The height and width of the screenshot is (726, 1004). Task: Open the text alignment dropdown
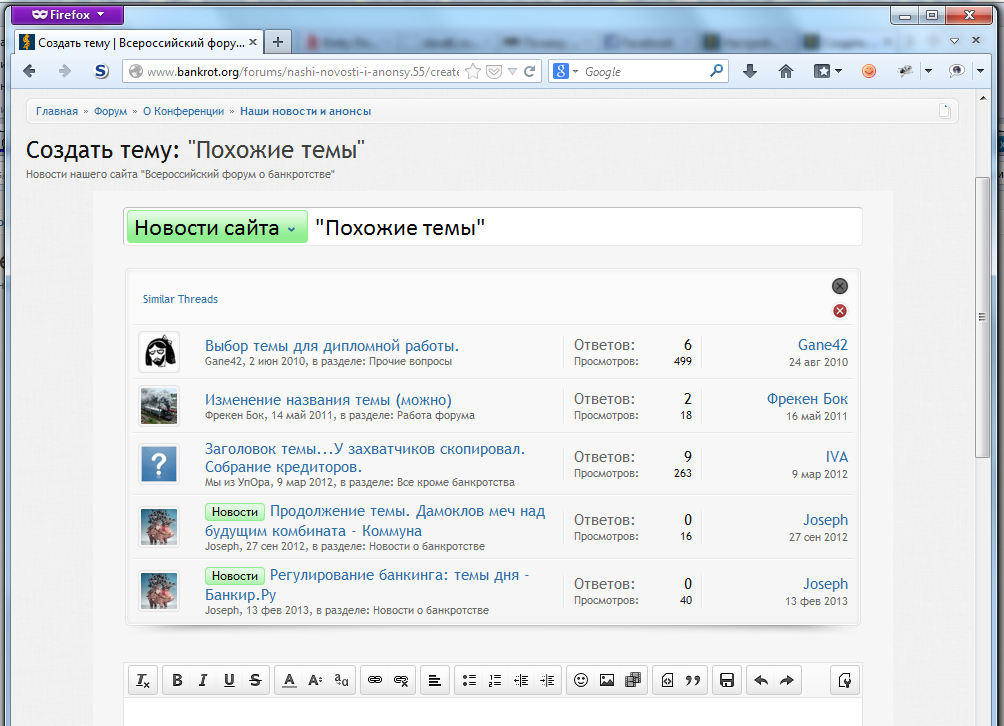tap(434, 681)
